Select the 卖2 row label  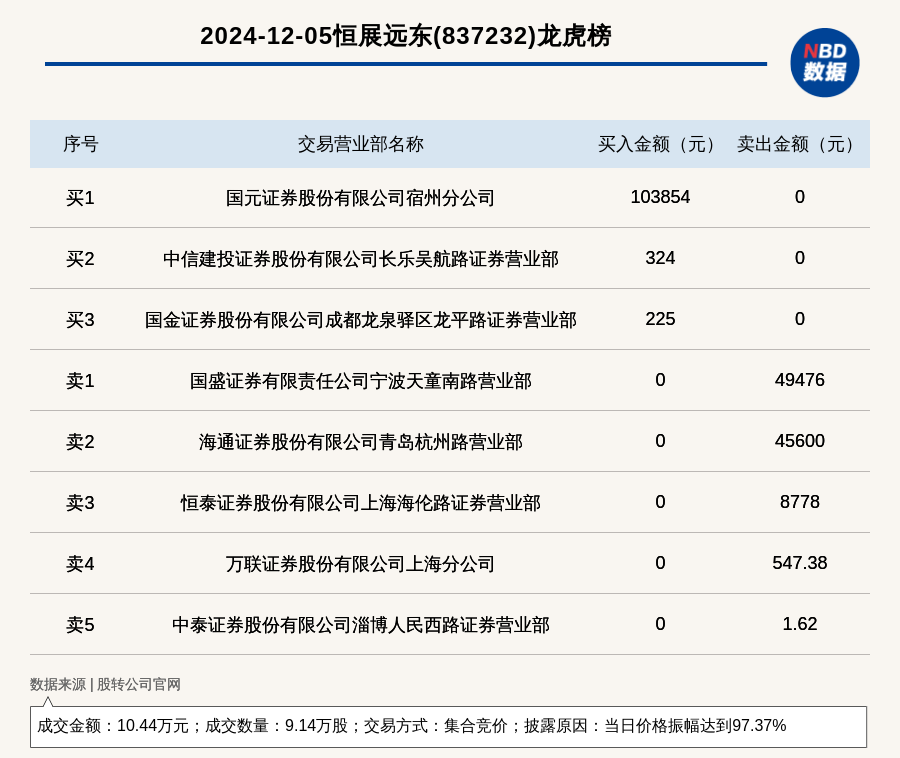coord(80,442)
